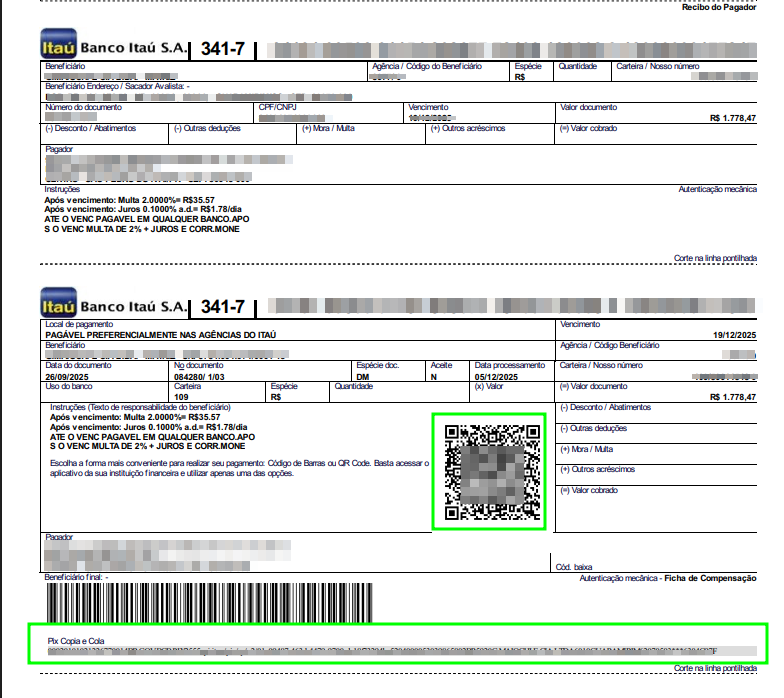
Task: Select document number 084280/ 1/03
Action: click(198, 377)
